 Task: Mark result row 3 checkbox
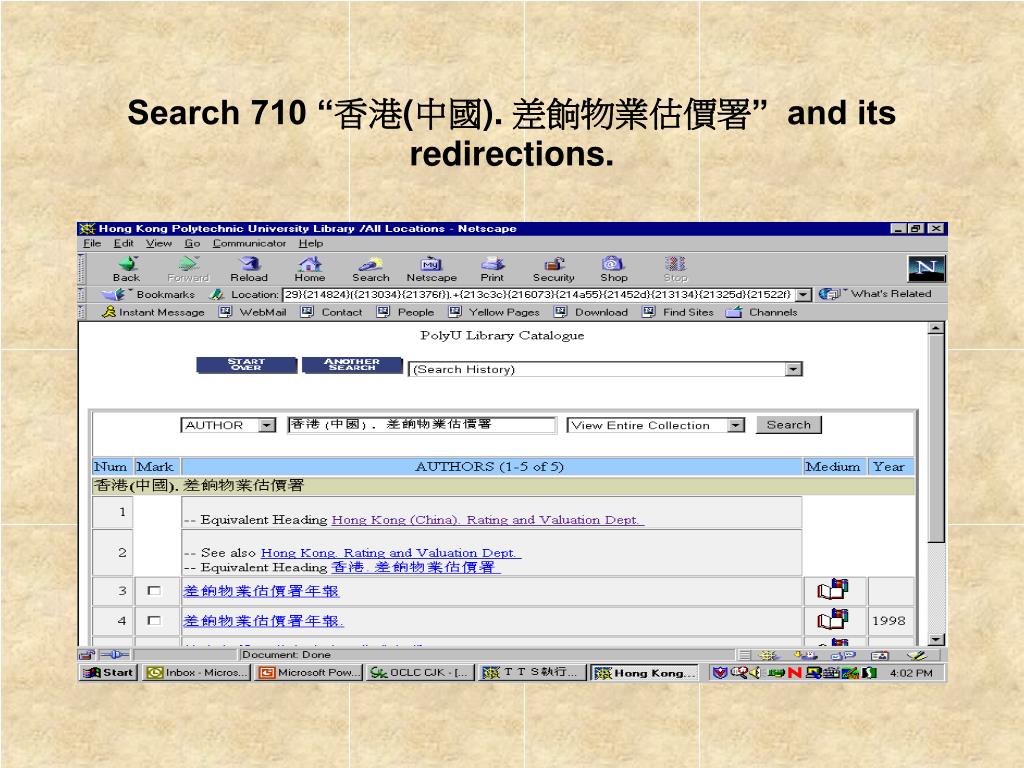click(x=154, y=591)
